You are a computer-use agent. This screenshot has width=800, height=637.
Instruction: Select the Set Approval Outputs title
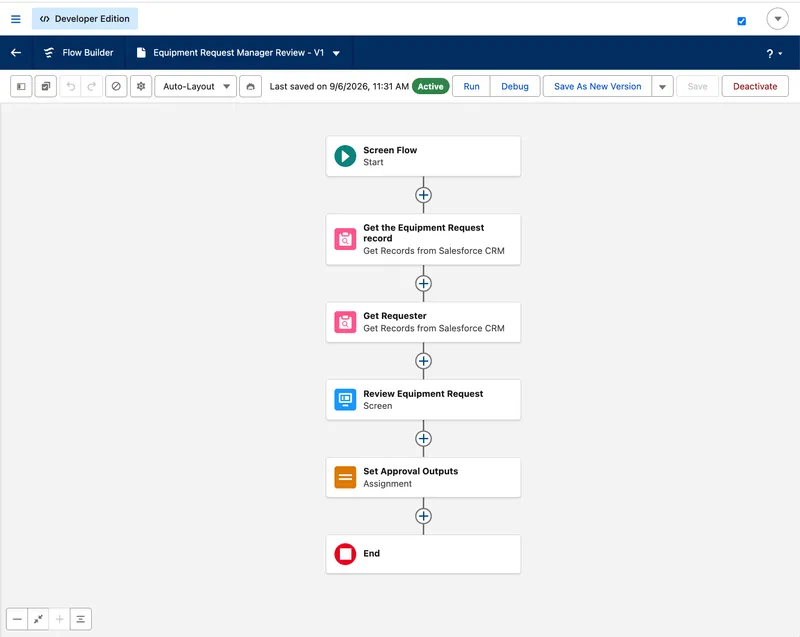point(411,471)
